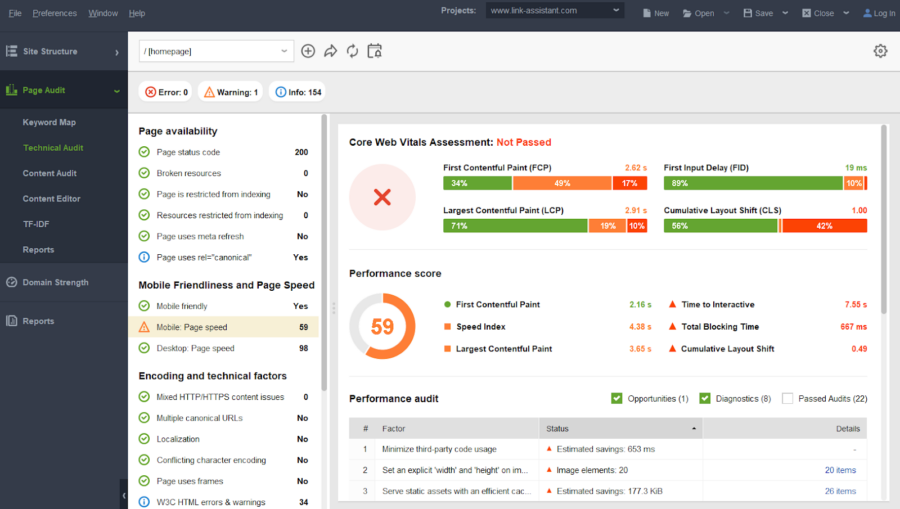Image resolution: width=900 pixels, height=509 pixels.
Task: Click the share arrow icon in toolbar
Action: click(x=330, y=51)
